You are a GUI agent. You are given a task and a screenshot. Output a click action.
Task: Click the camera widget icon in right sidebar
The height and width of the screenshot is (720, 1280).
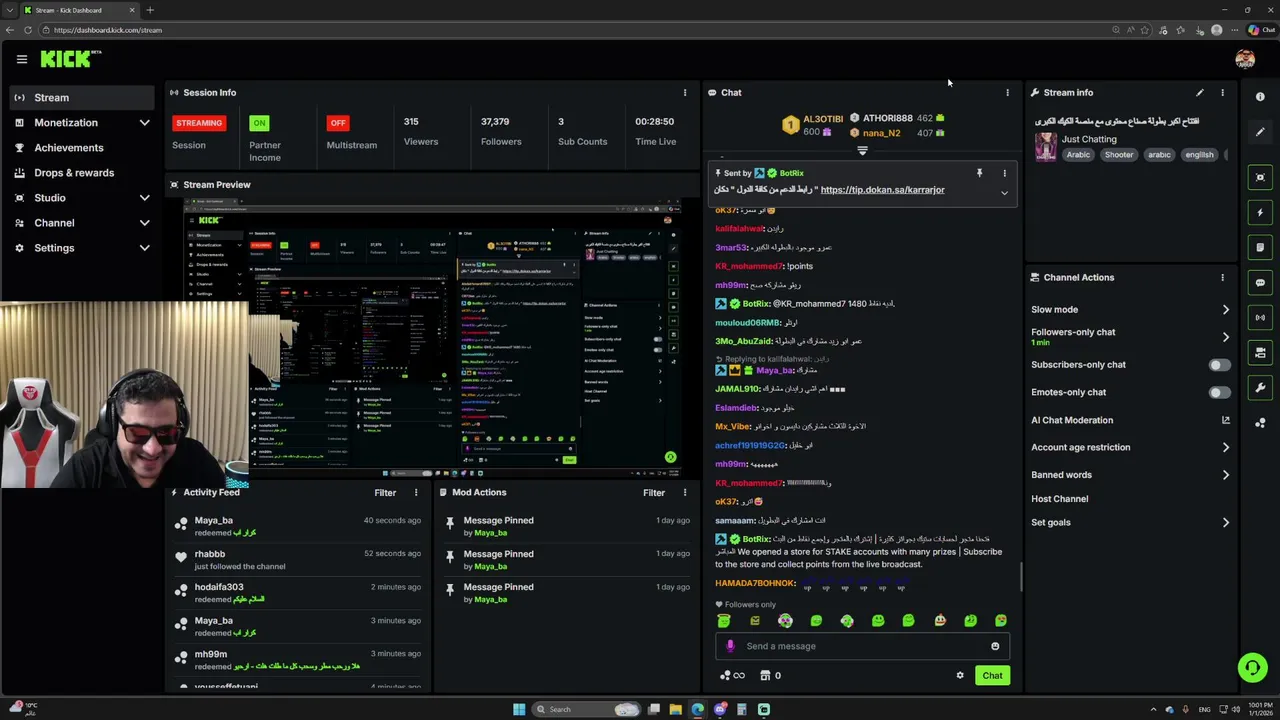(1260, 352)
